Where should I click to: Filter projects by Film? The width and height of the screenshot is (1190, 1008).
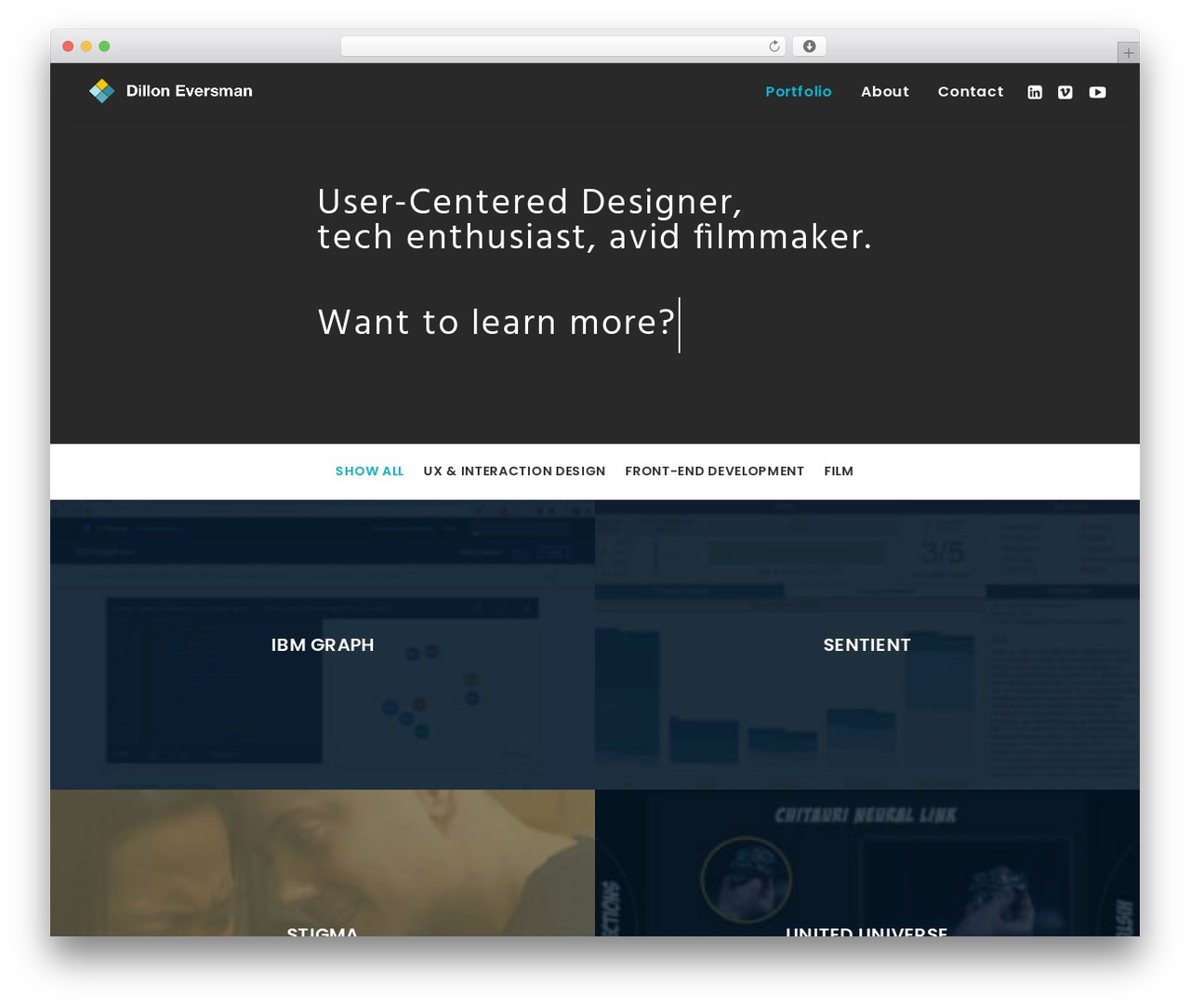(839, 471)
